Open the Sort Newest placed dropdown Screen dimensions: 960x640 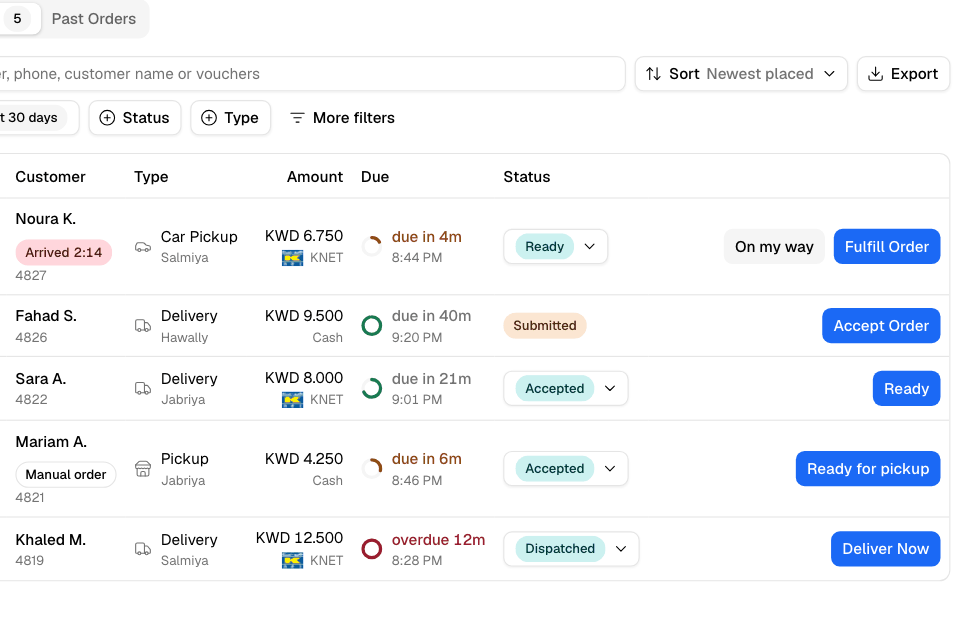741,74
